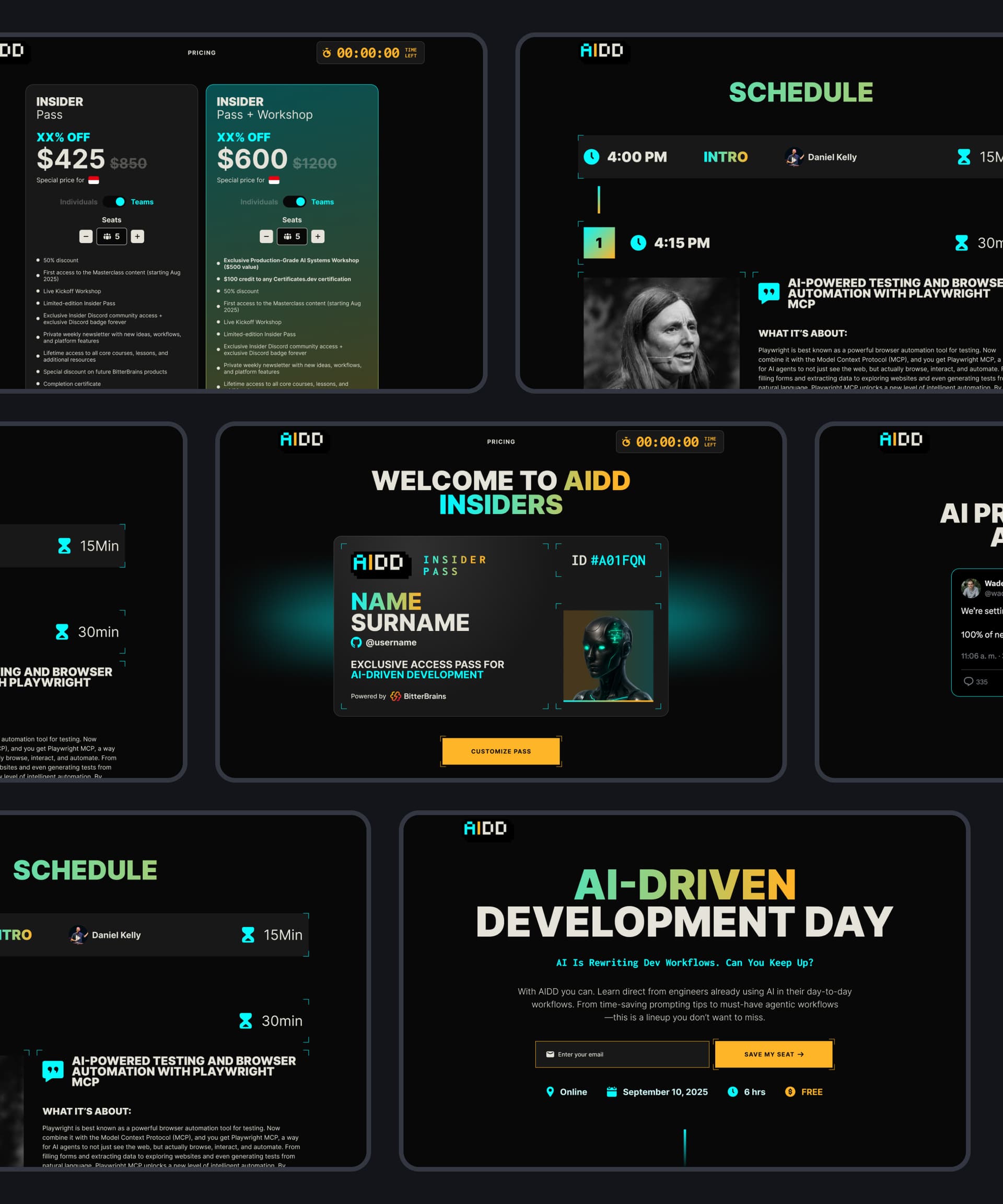
Task: Click the clock icon next to 4:00 PM
Action: 591,157
